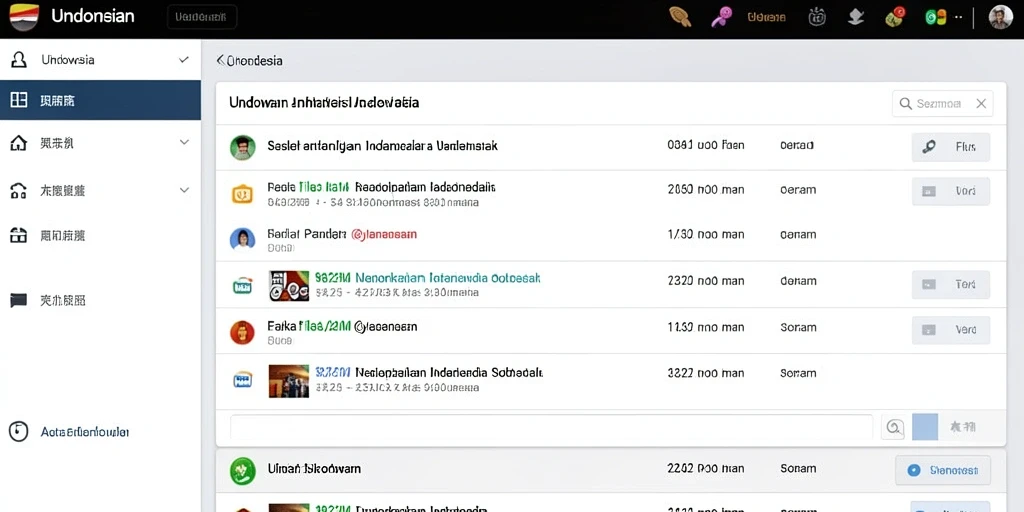The image size is (1024, 512).
Task: Expand the Undowsia sidebar dropdown chevron
Action: tap(184, 59)
